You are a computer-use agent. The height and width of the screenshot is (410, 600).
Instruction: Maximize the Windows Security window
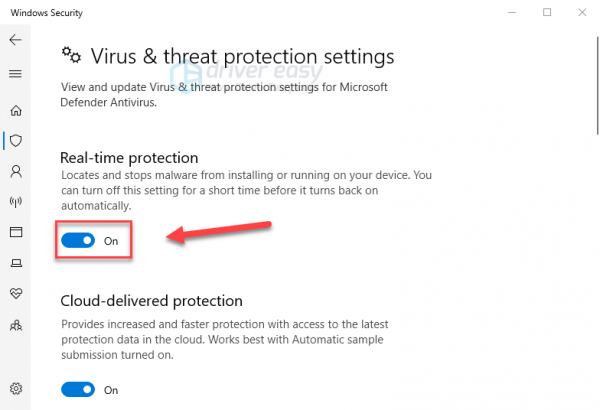(548, 13)
